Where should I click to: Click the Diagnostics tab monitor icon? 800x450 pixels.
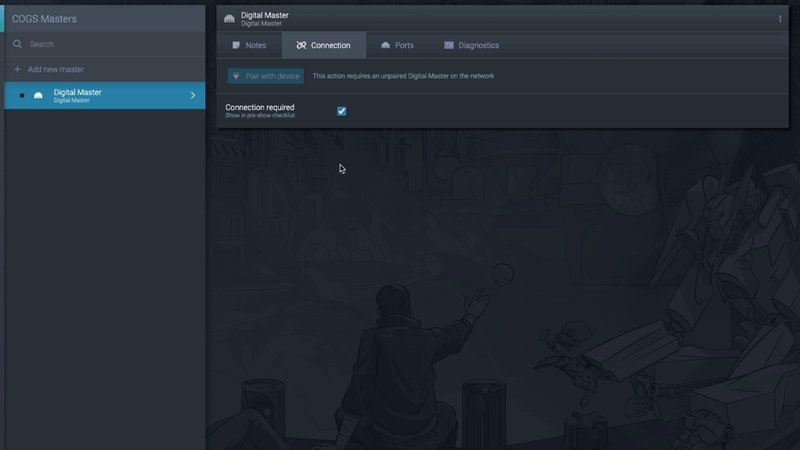click(x=449, y=45)
